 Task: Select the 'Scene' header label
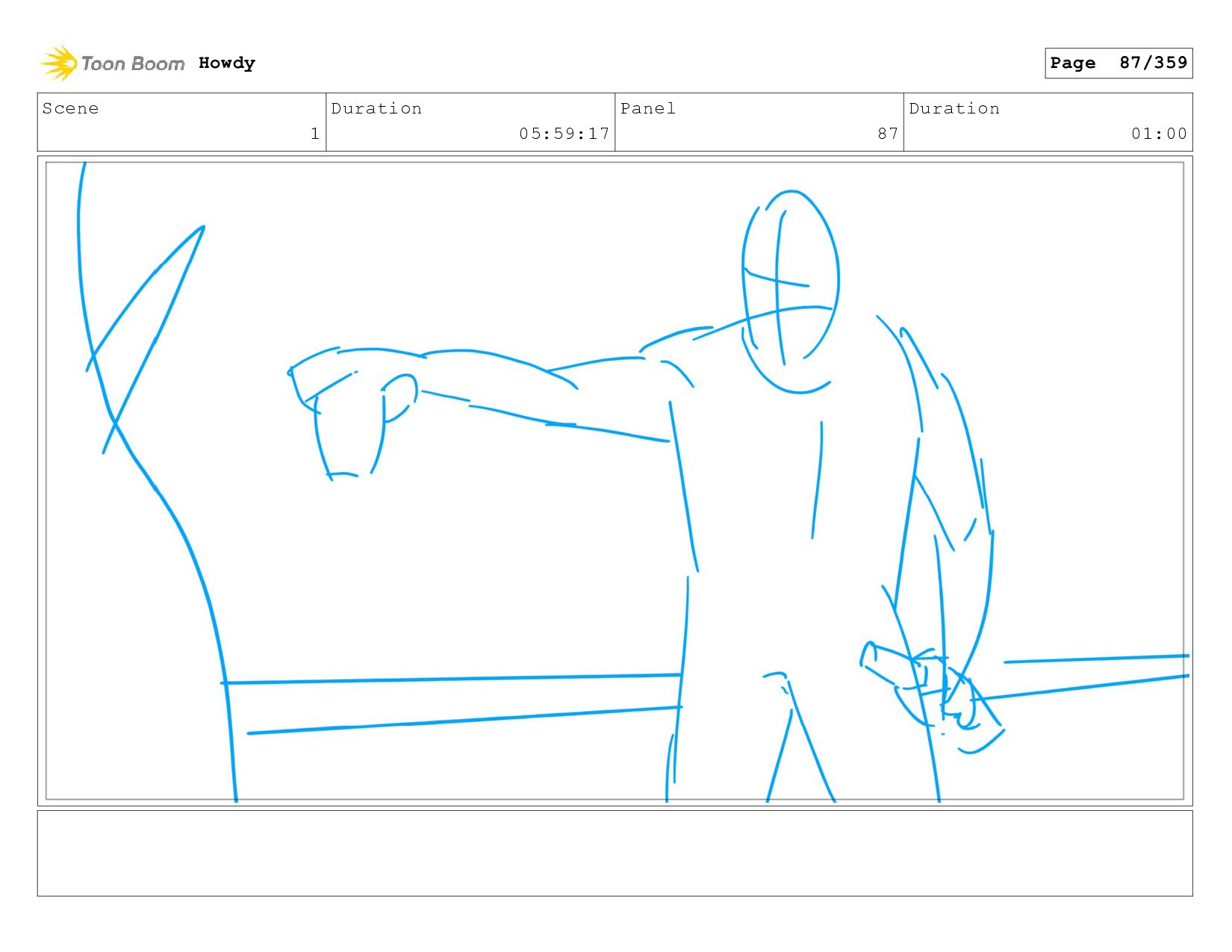point(70,108)
